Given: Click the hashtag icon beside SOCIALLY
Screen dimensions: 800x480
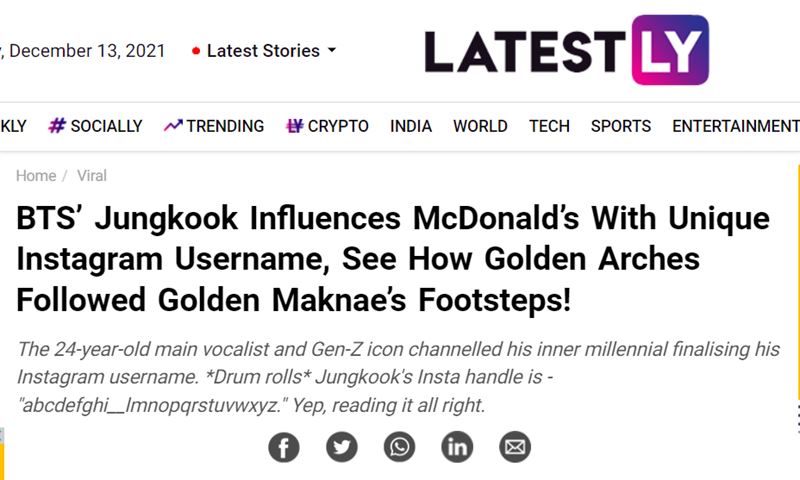Looking at the screenshot, I should [x=58, y=126].
